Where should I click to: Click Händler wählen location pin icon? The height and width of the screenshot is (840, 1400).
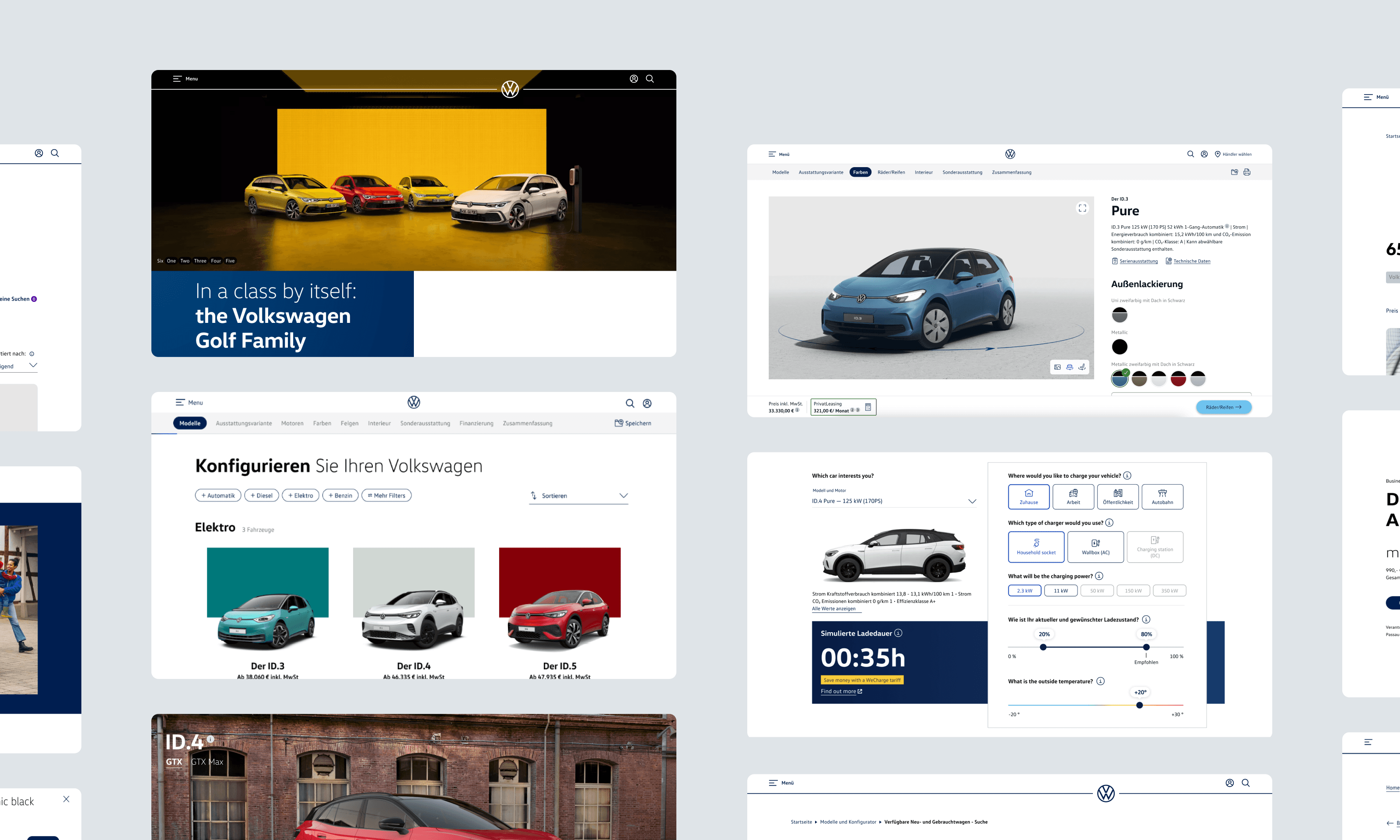tap(1217, 154)
